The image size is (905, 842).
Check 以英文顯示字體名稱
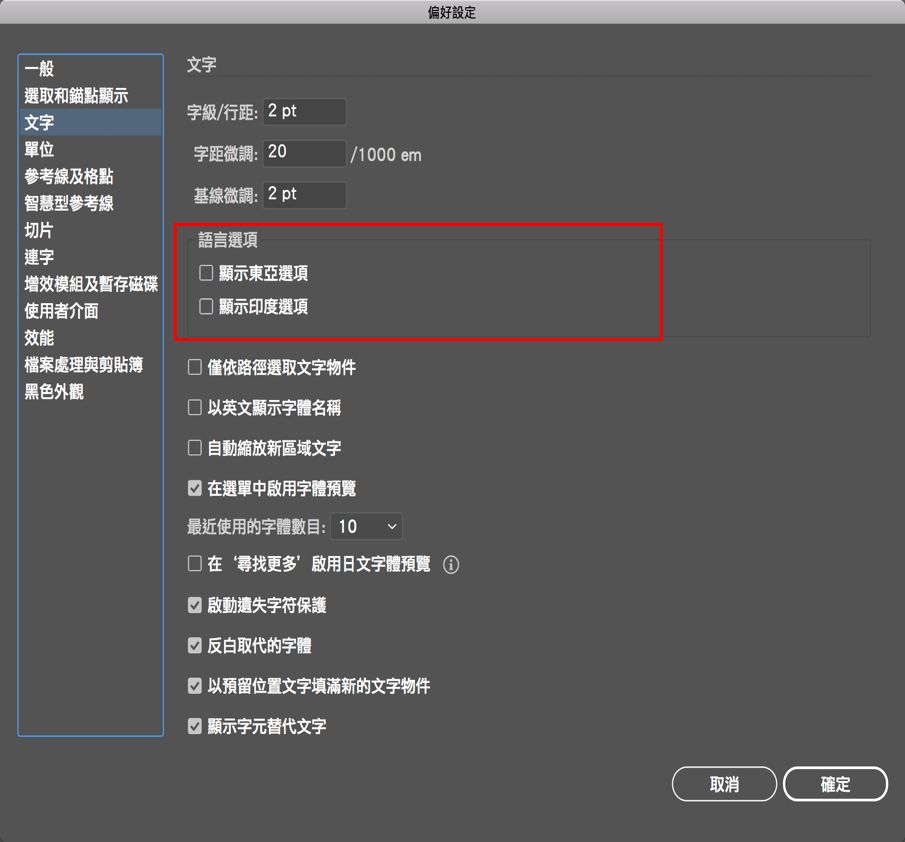195,407
